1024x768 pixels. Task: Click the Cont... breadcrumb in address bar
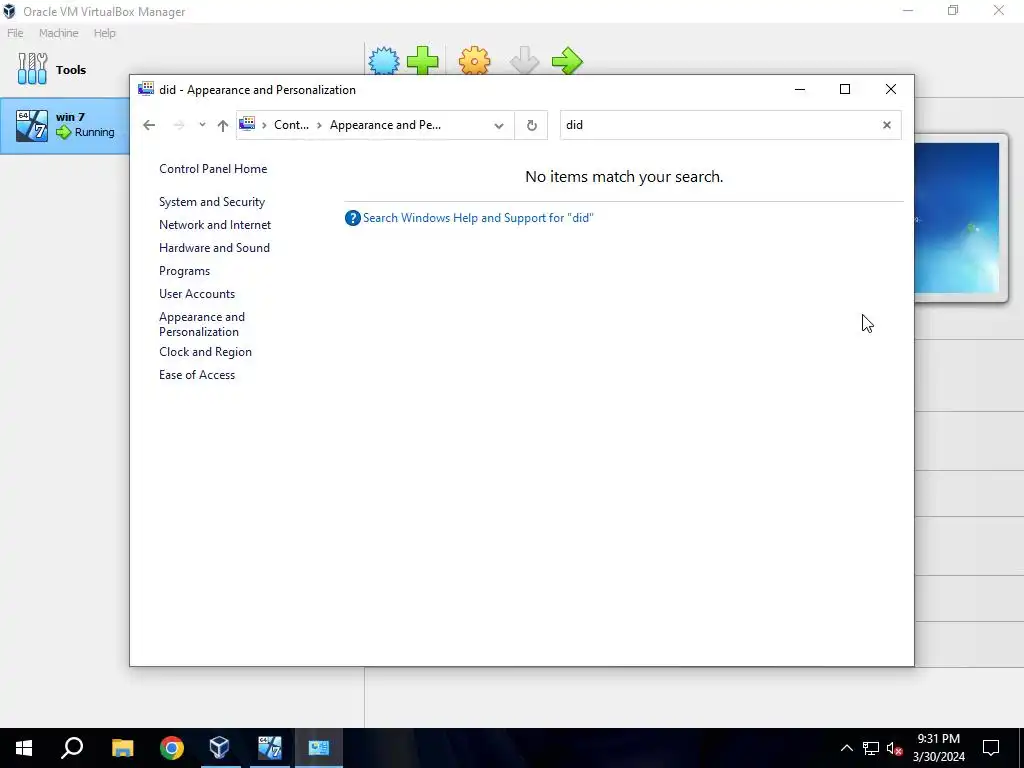coord(291,125)
